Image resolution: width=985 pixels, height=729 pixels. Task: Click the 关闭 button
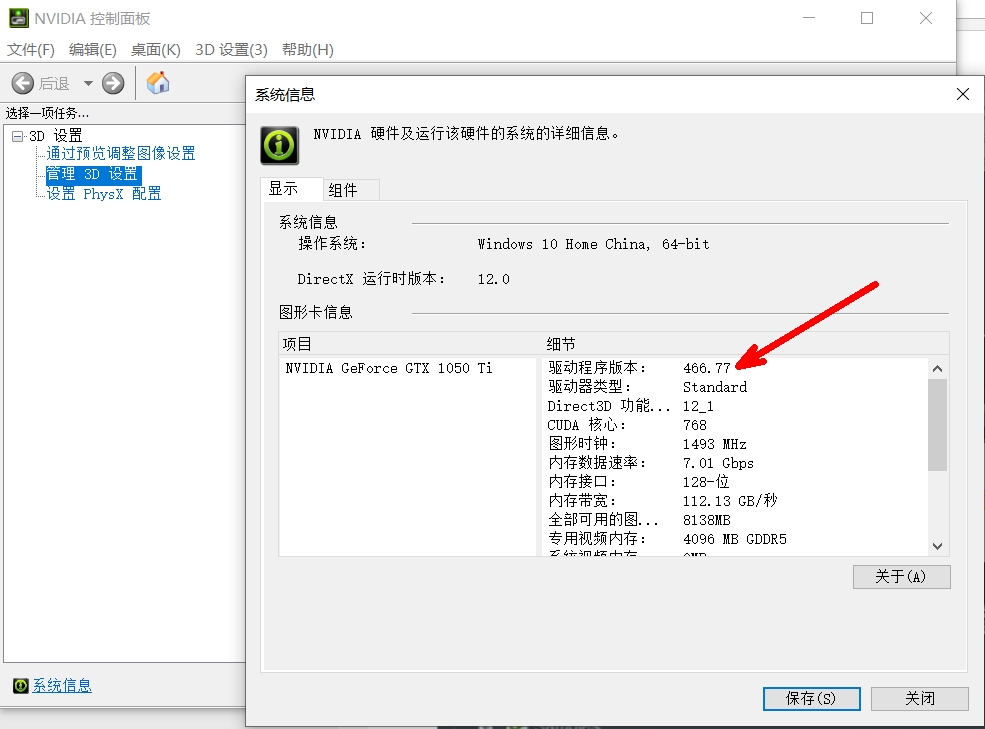click(x=920, y=699)
